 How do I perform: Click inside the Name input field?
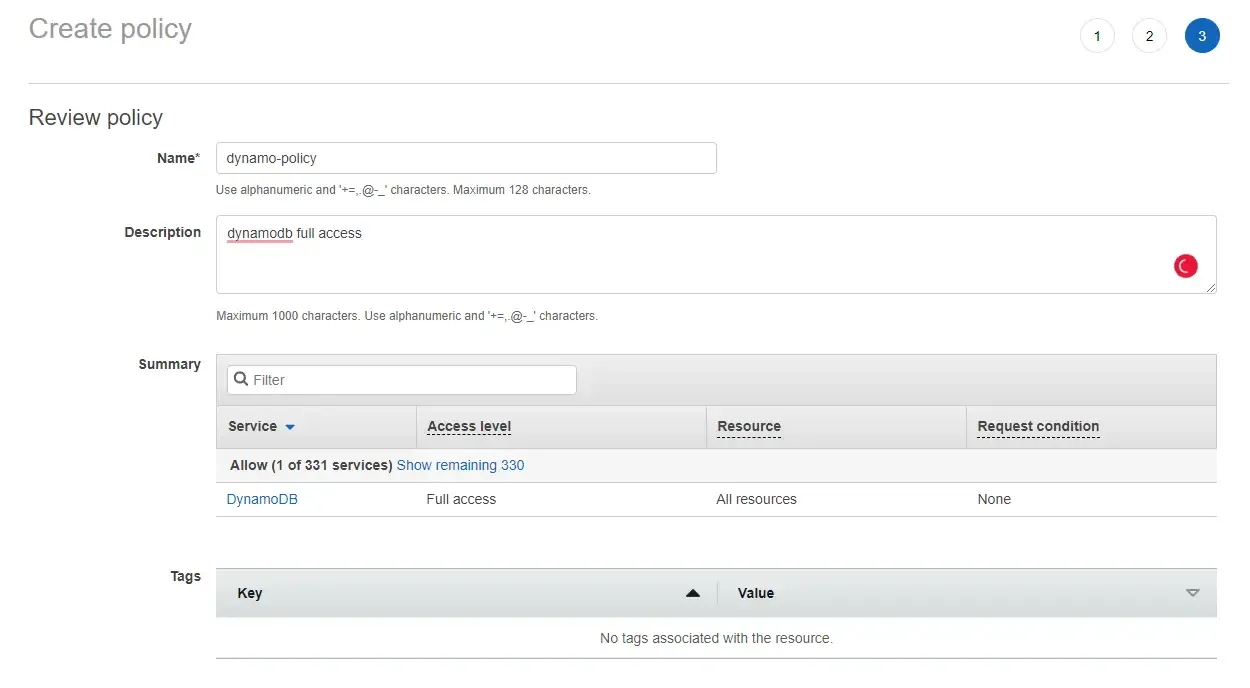(466, 157)
